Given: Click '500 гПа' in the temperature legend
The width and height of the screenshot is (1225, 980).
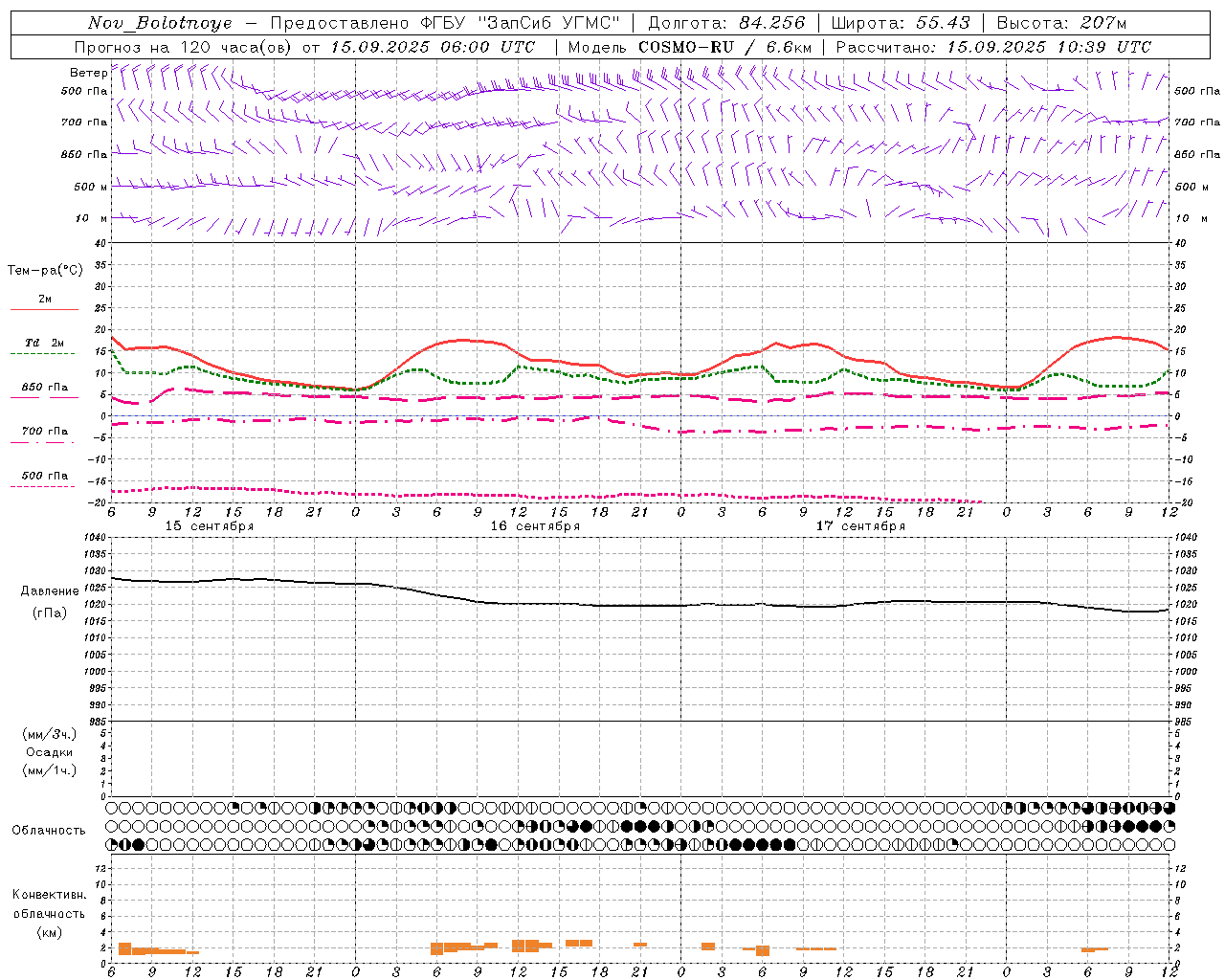Looking at the screenshot, I should pyautogui.click(x=45, y=476).
